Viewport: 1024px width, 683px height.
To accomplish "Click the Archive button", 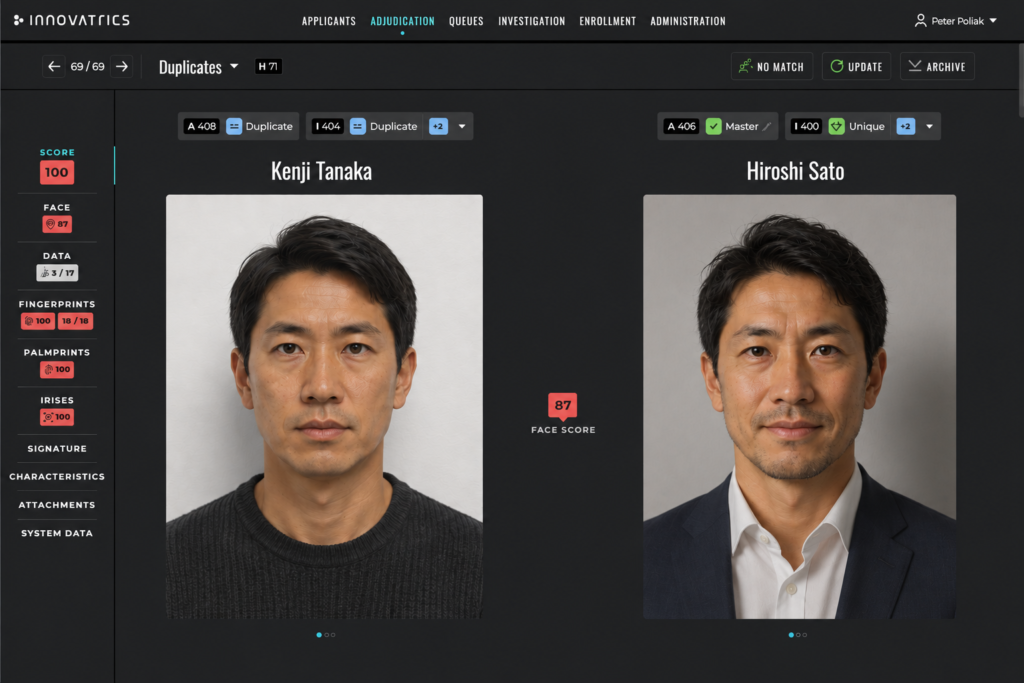I will [x=937, y=67].
